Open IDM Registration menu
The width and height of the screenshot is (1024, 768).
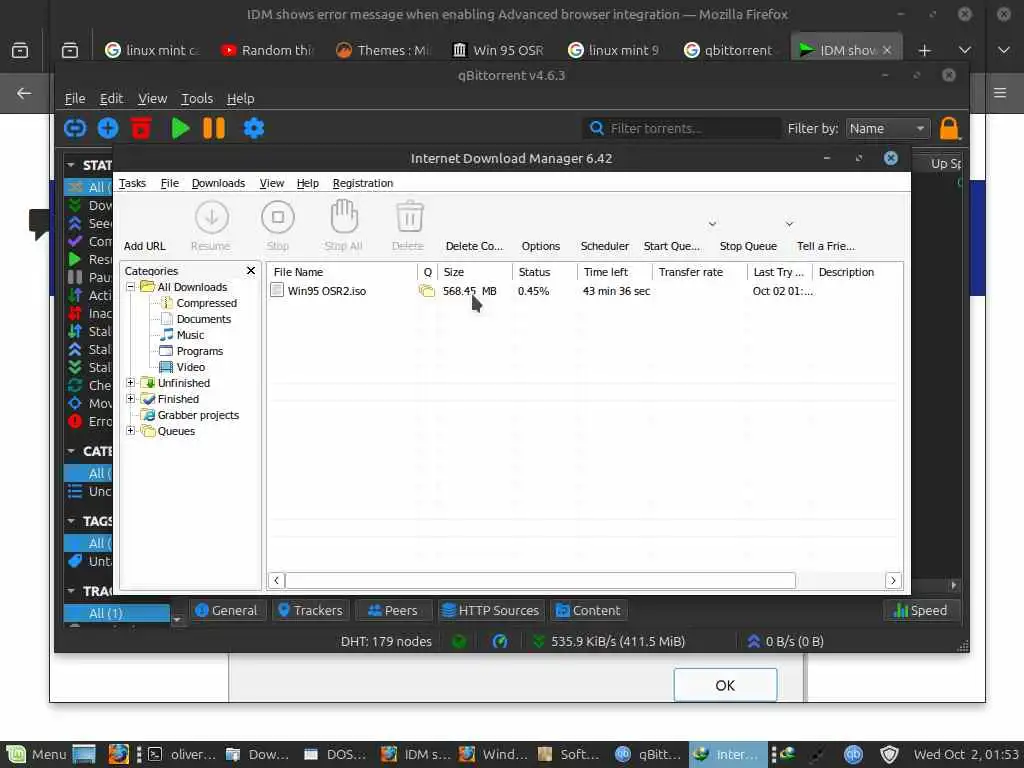362,183
